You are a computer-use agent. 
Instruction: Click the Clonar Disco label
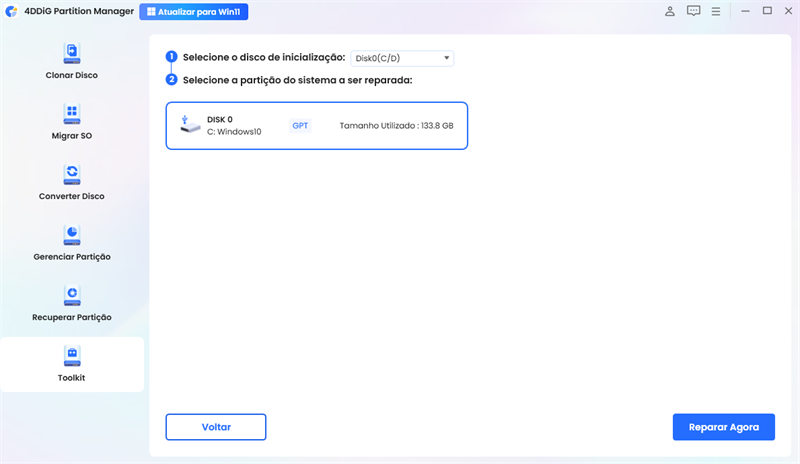tap(71, 75)
